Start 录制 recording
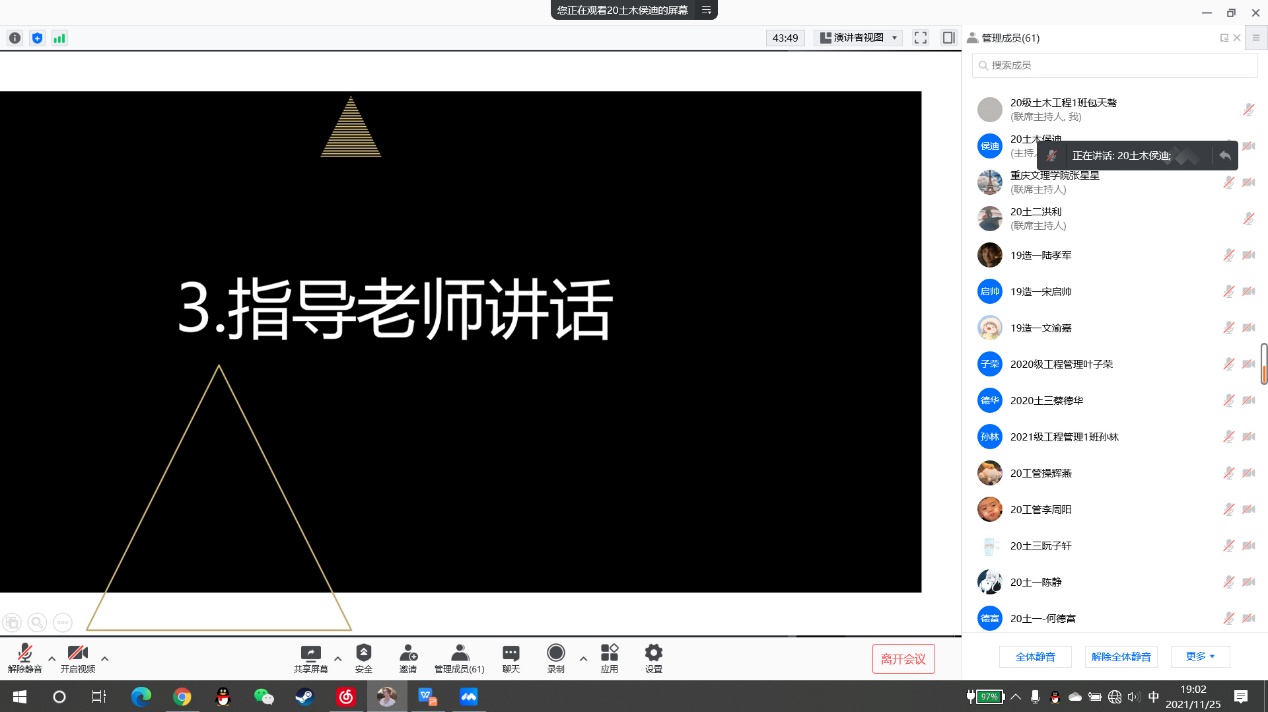1268x712 pixels. tap(556, 657)
